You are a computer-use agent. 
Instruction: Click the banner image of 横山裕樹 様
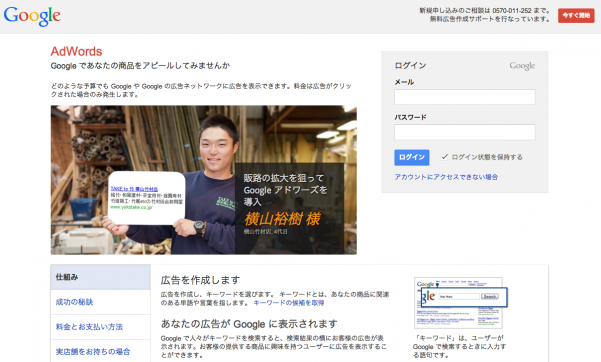pyautogui.click(x=204, y=180)
